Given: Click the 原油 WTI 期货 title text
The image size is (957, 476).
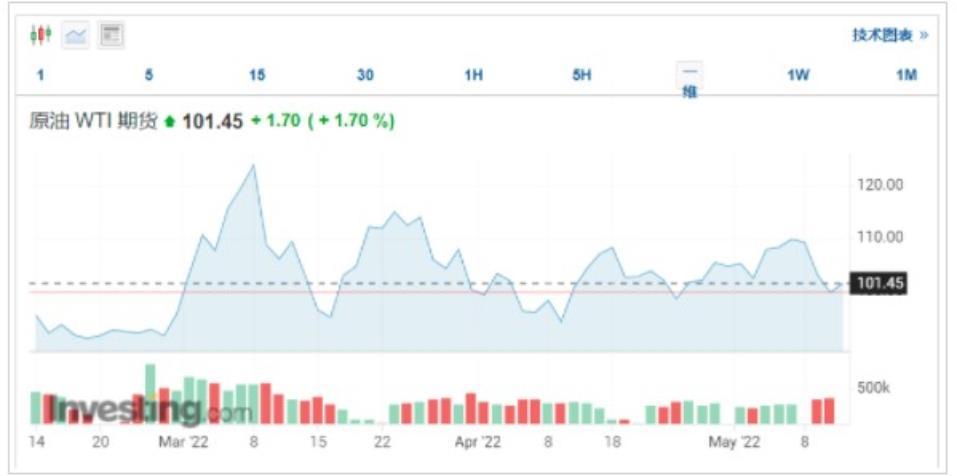Looking at the screenshot, I should click(x=93, y=122).
